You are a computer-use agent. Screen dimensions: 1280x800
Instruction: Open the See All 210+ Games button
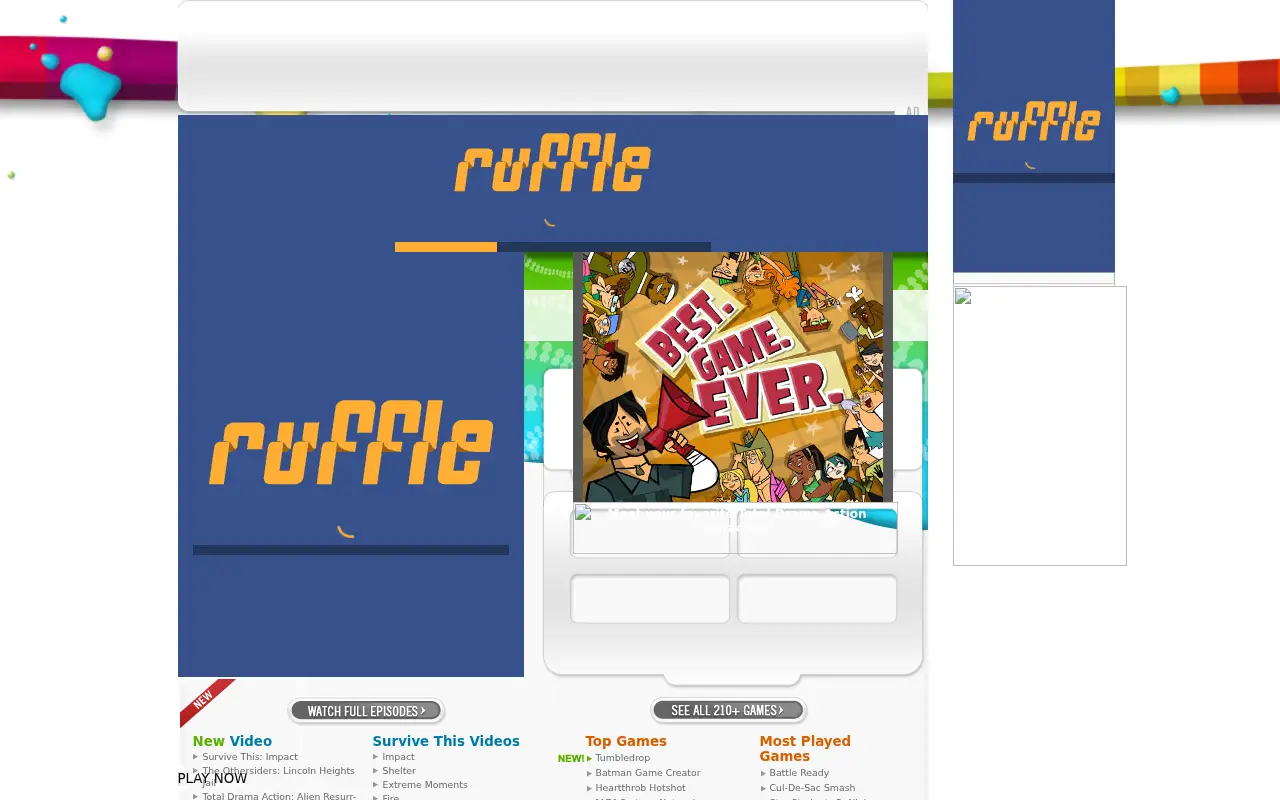[x=728, y=710]
